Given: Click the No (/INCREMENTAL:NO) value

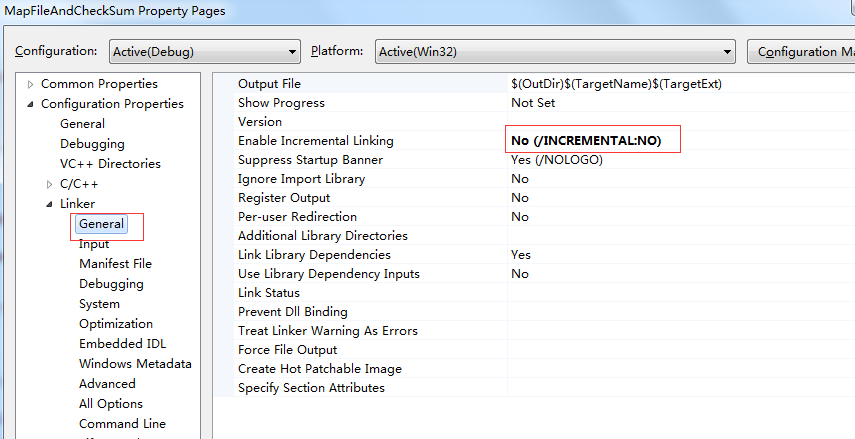Looking at the screenshot, I should click(x=586, y=141).
